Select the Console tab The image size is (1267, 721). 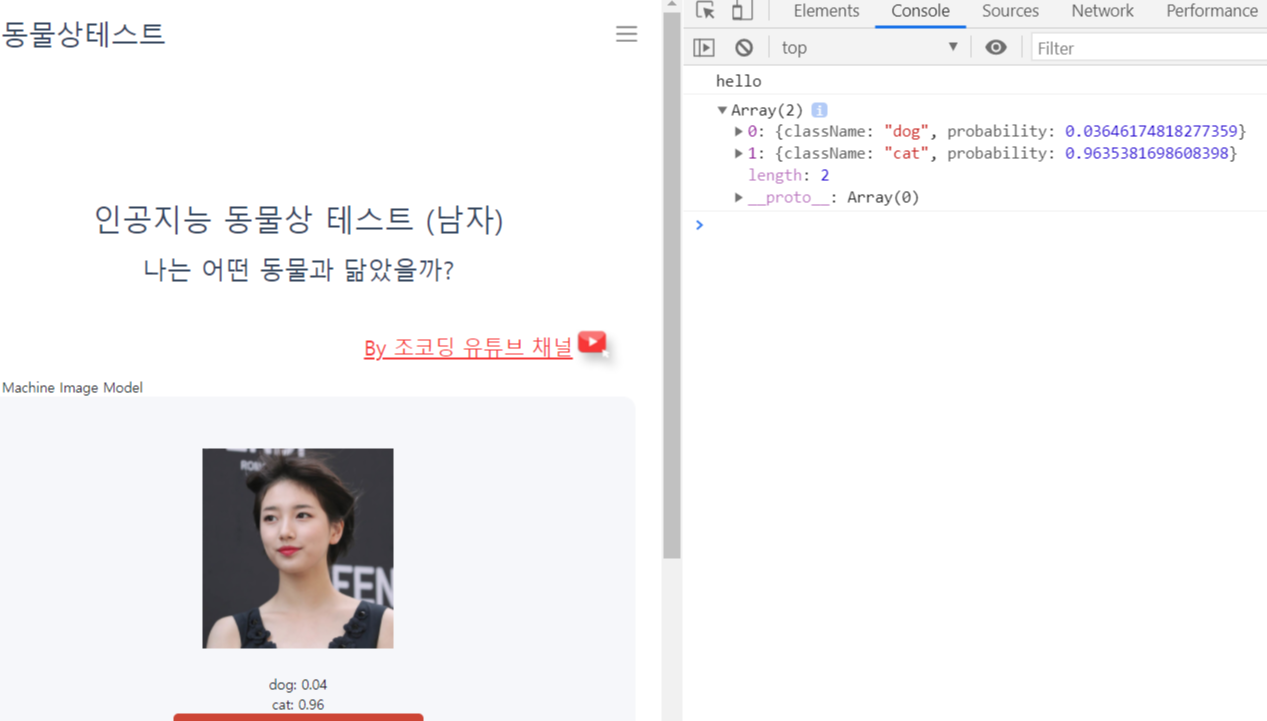(920, 11)
